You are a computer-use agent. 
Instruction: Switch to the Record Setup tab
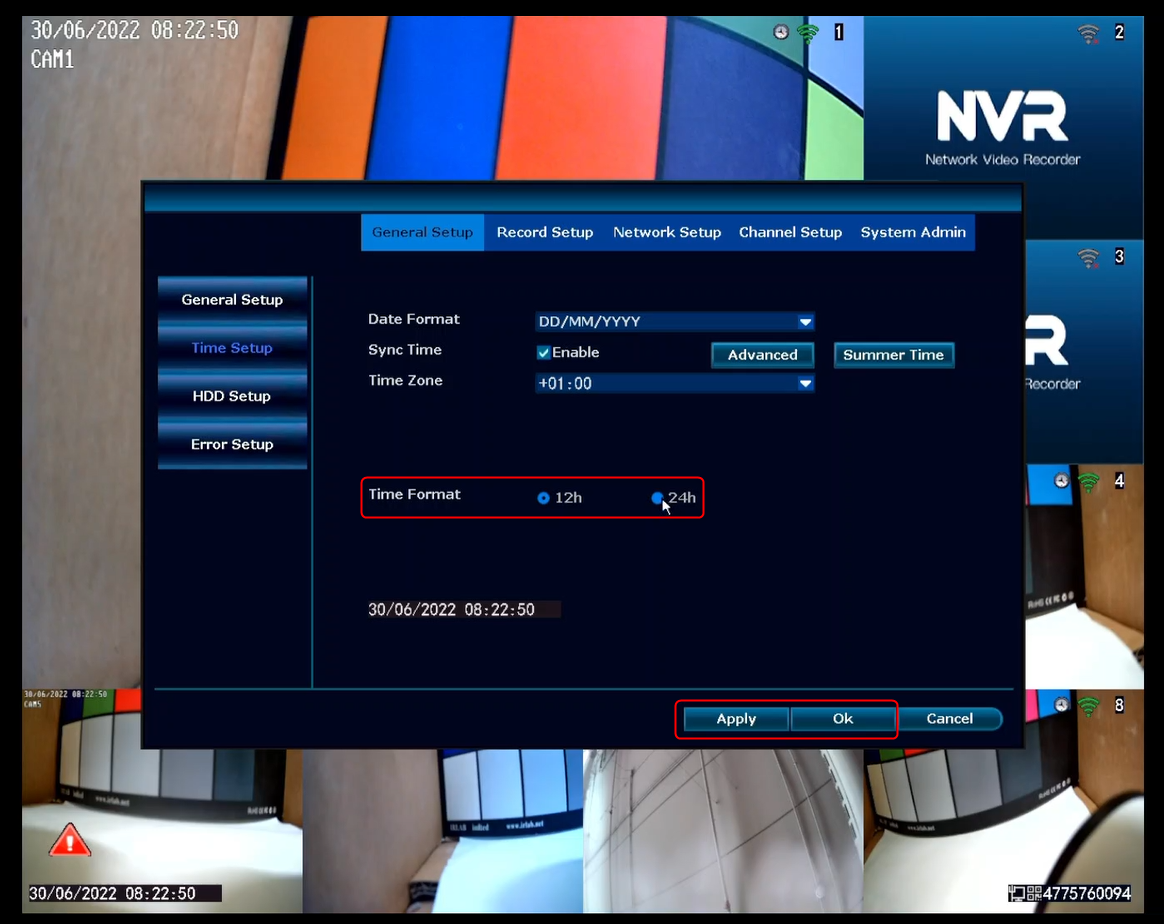tap(545, 232)
